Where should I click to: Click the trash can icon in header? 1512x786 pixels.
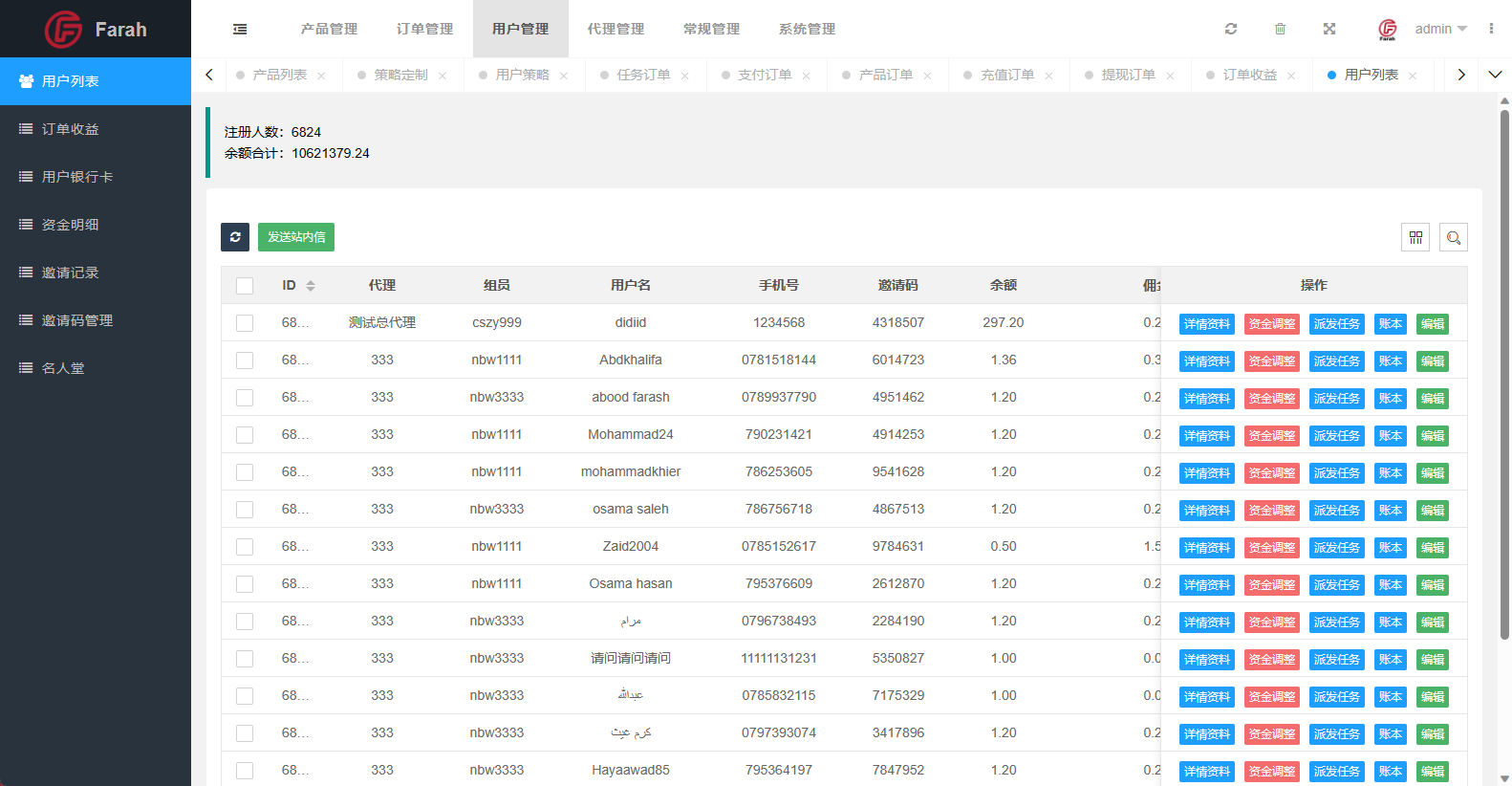[1280, 29]
